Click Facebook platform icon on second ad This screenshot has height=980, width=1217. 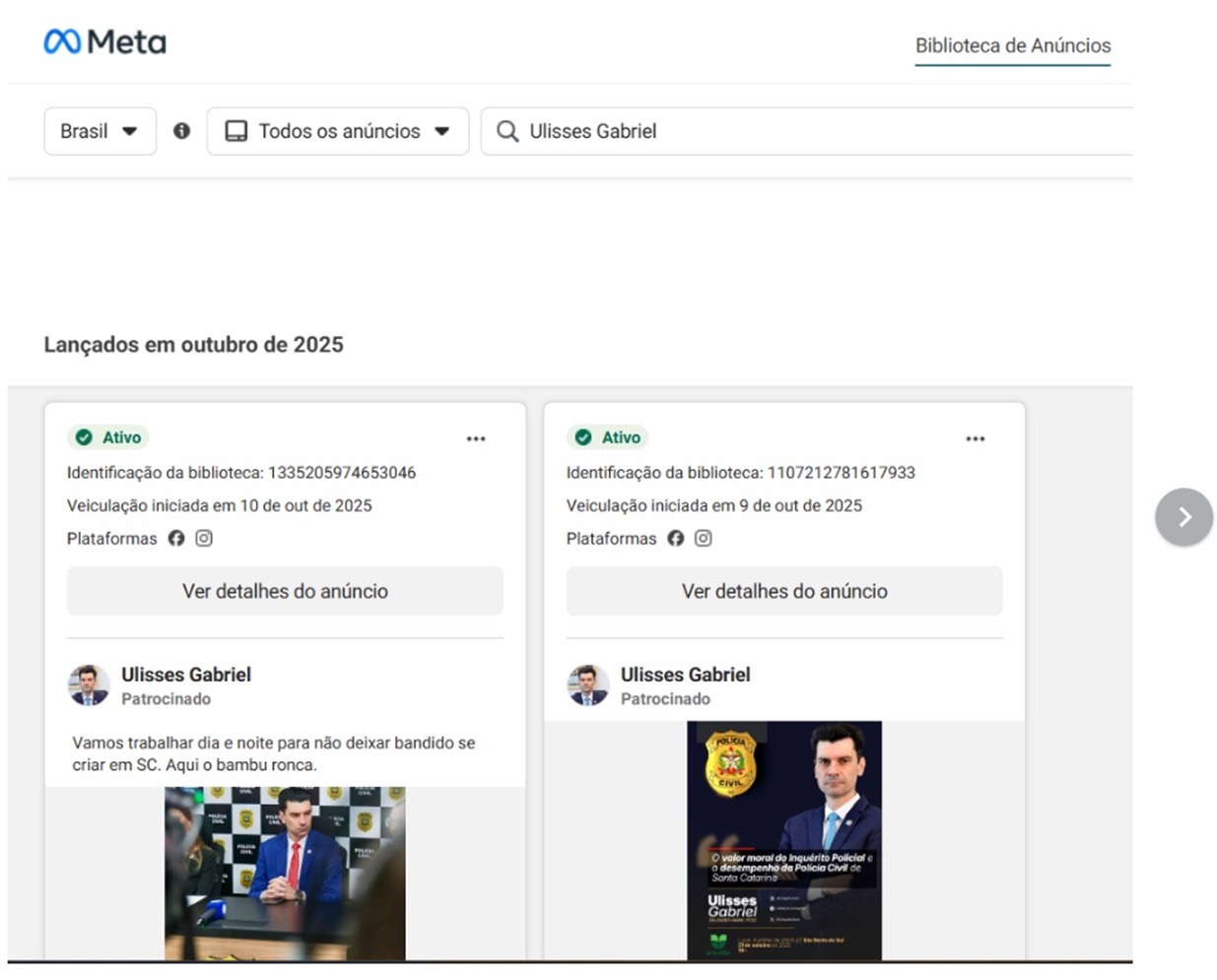(676, 538)
